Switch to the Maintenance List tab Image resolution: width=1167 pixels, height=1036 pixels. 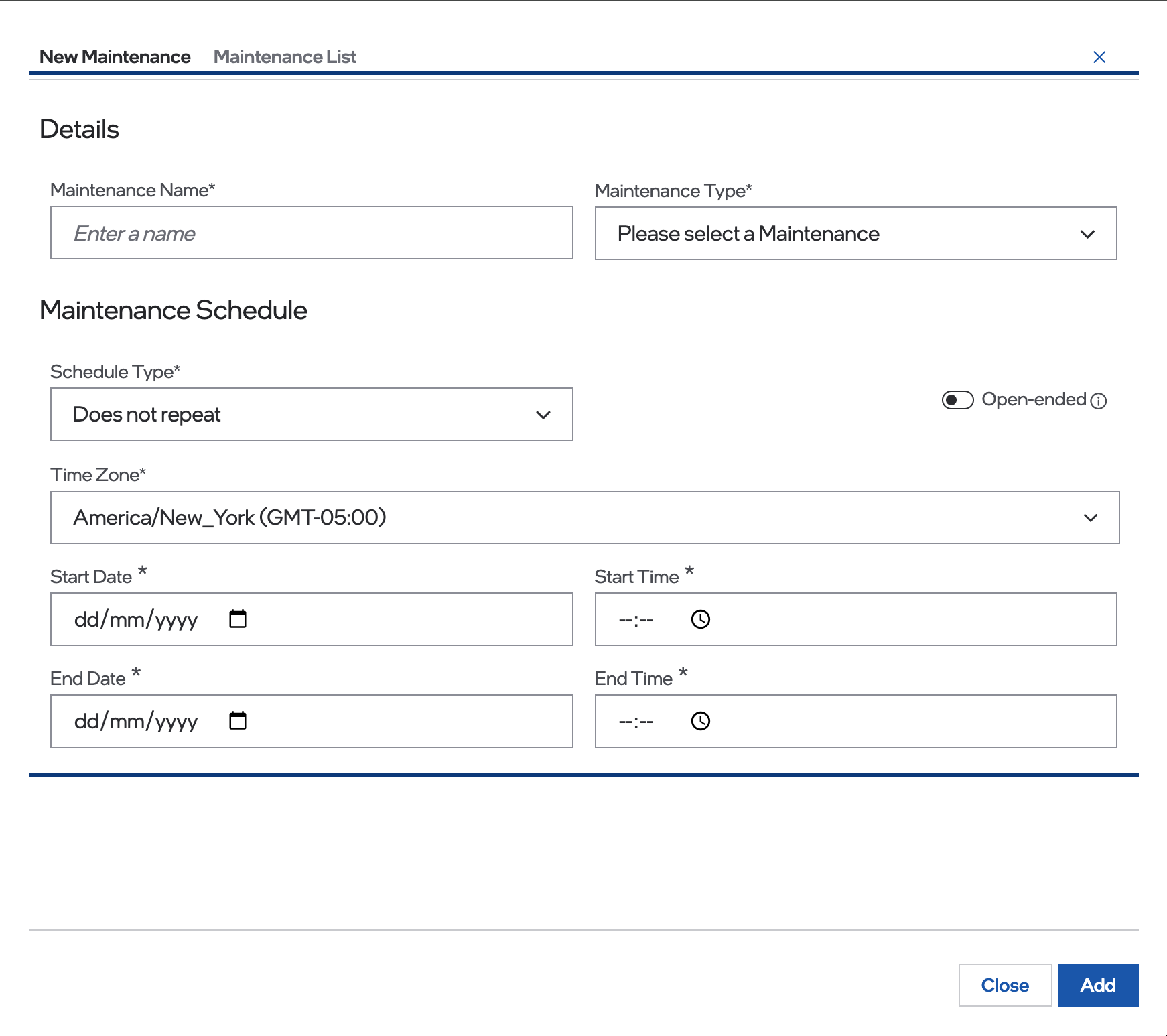coord(285,57)
